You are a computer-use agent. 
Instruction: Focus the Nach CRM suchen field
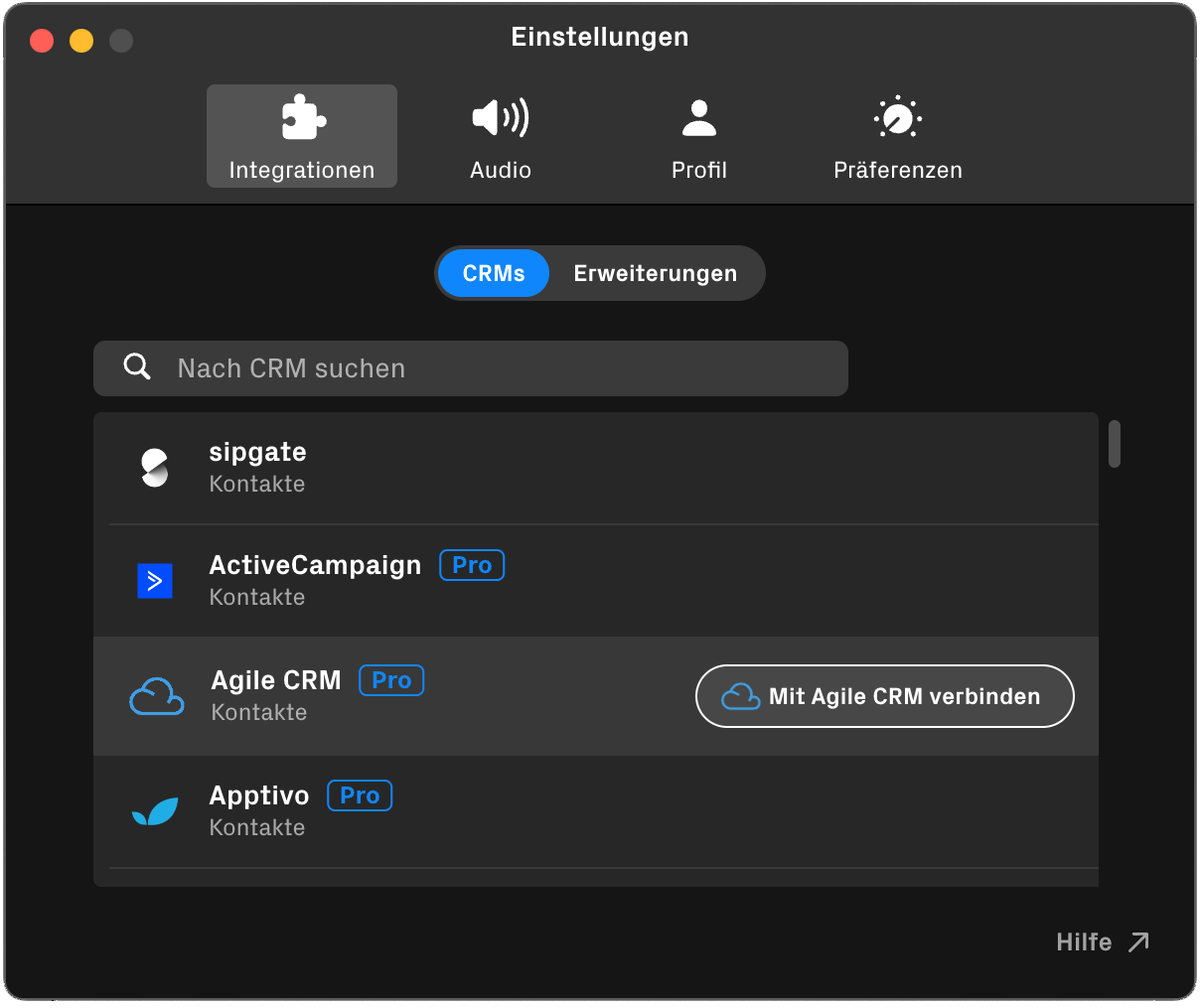(x=497, y=368)
